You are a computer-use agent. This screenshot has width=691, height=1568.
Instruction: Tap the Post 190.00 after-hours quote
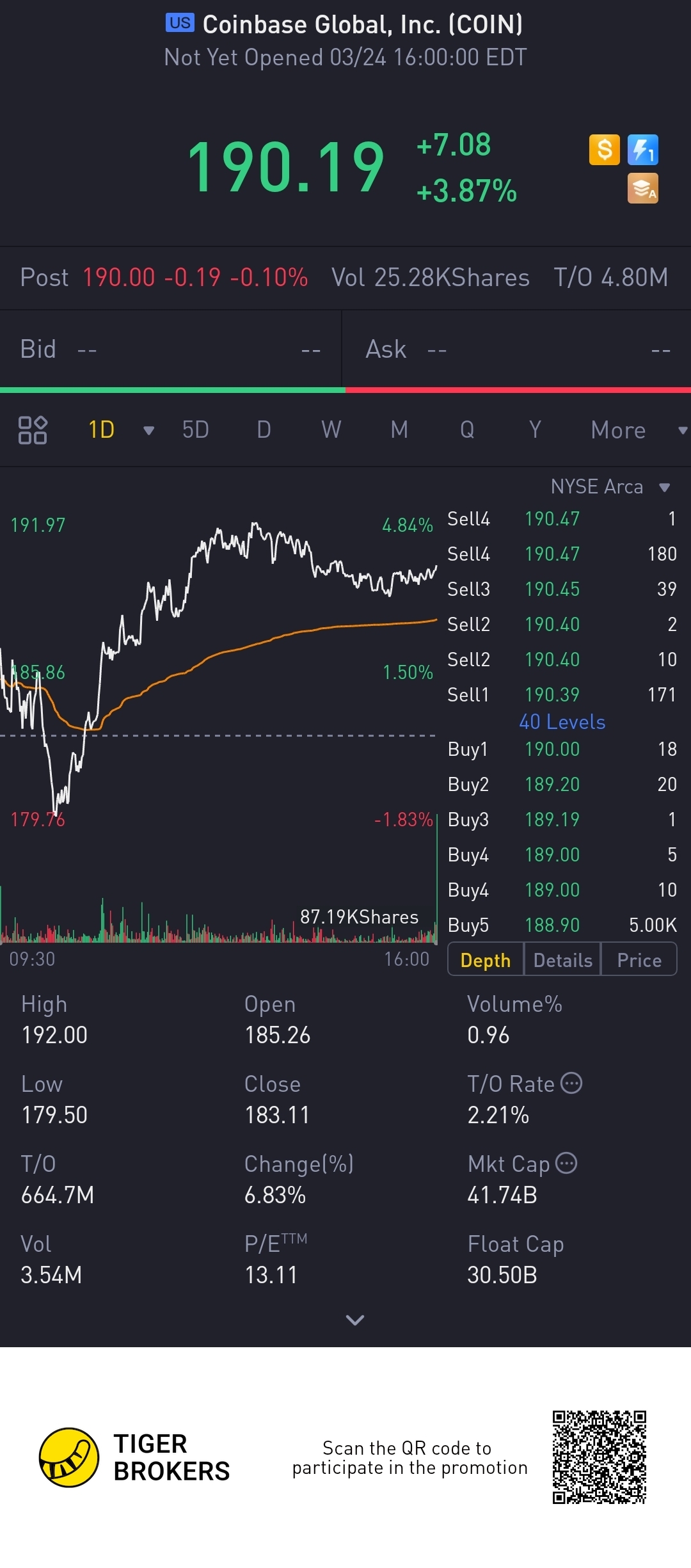tap(164, 277)
